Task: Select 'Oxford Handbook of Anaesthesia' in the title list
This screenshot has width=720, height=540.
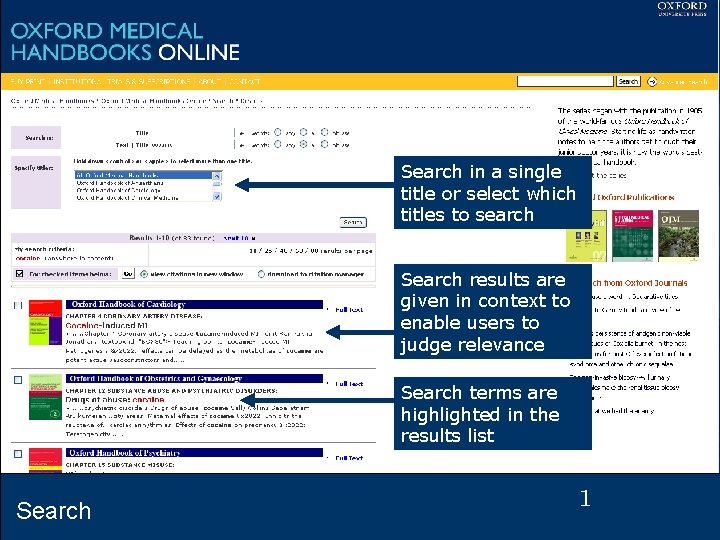Action: click(x=143, y=183)
